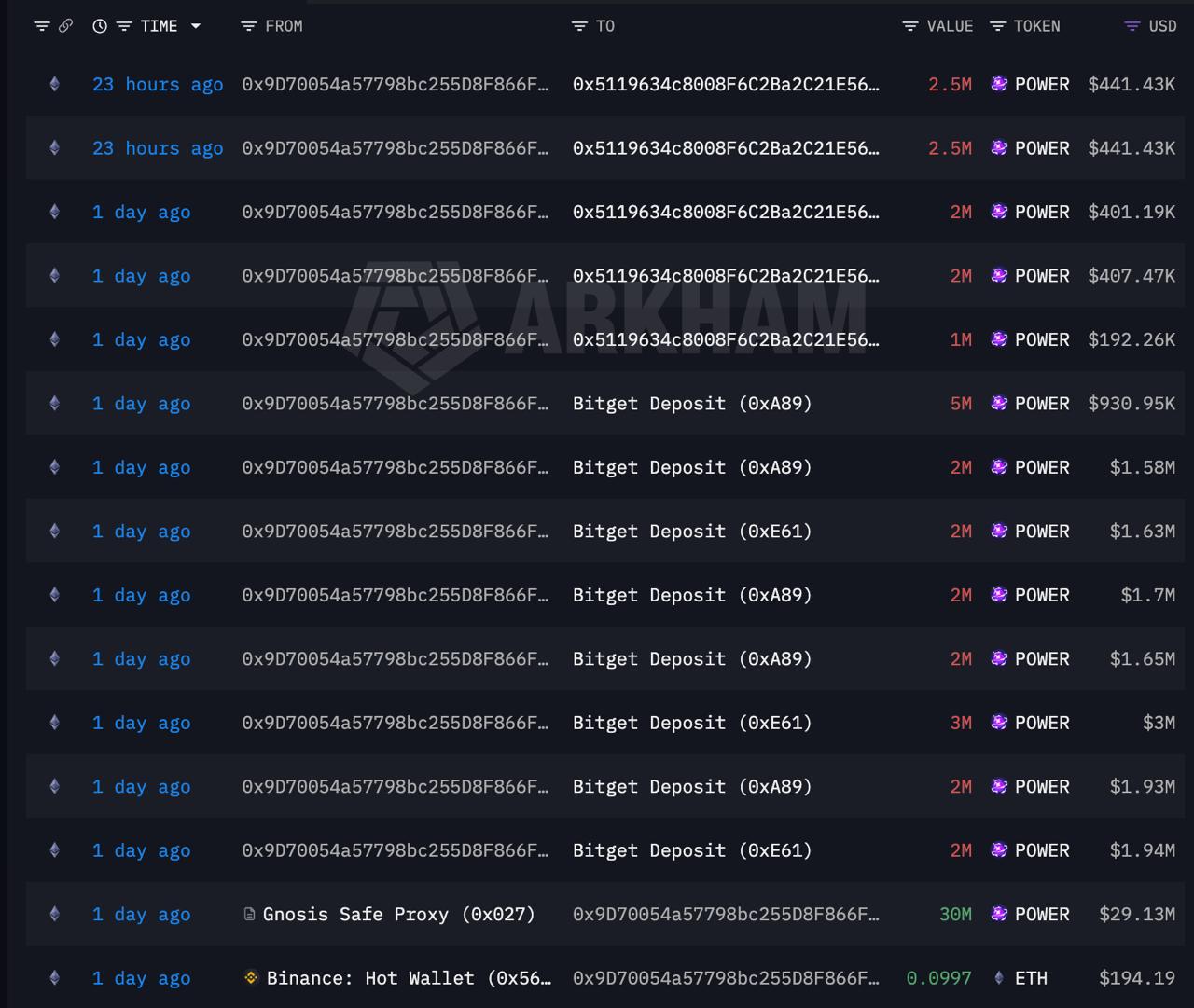
Task: Open Bitget Deposit (0xE61) in $3M row
Action: click(x=692, y=723)
